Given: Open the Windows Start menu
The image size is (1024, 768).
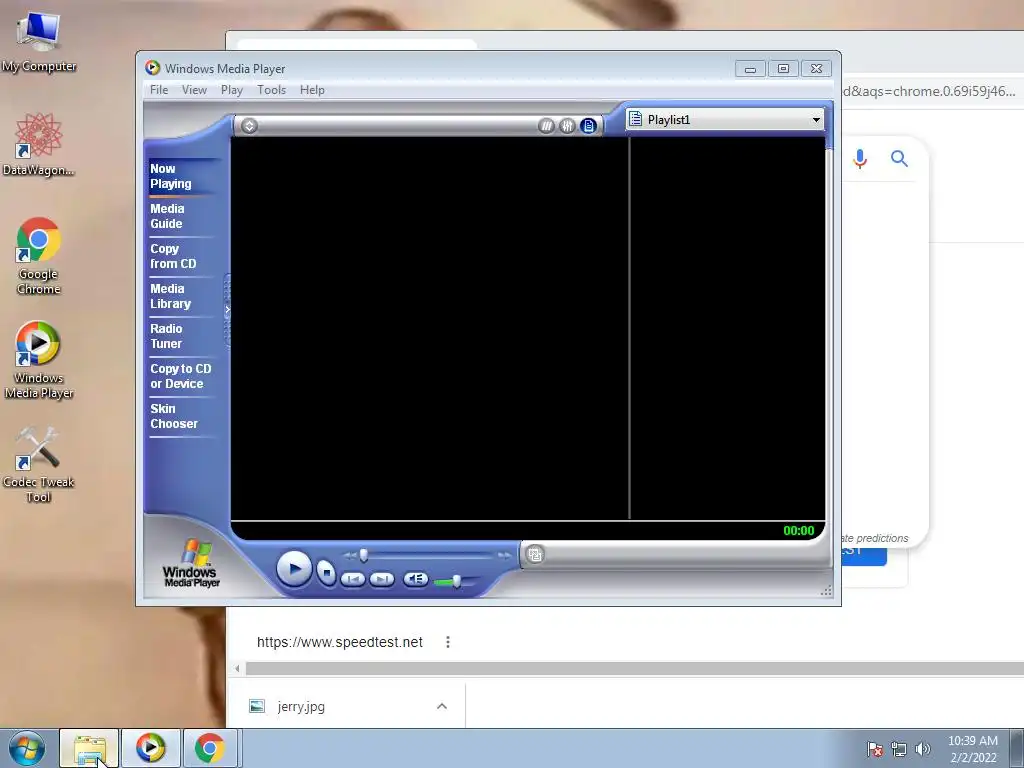Looking at the screenshot, I should point(27,748).
